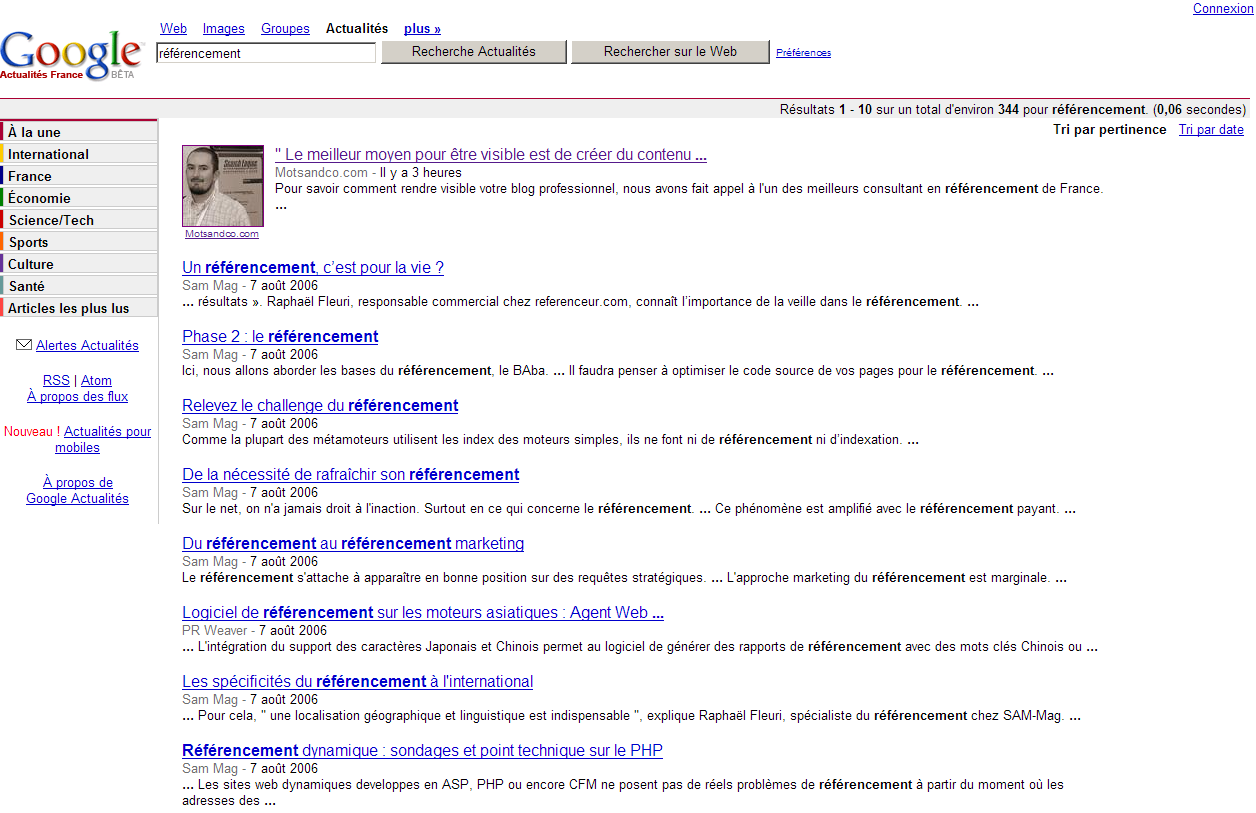Switch to the Groupes search tab

click(x=285, y=29)
